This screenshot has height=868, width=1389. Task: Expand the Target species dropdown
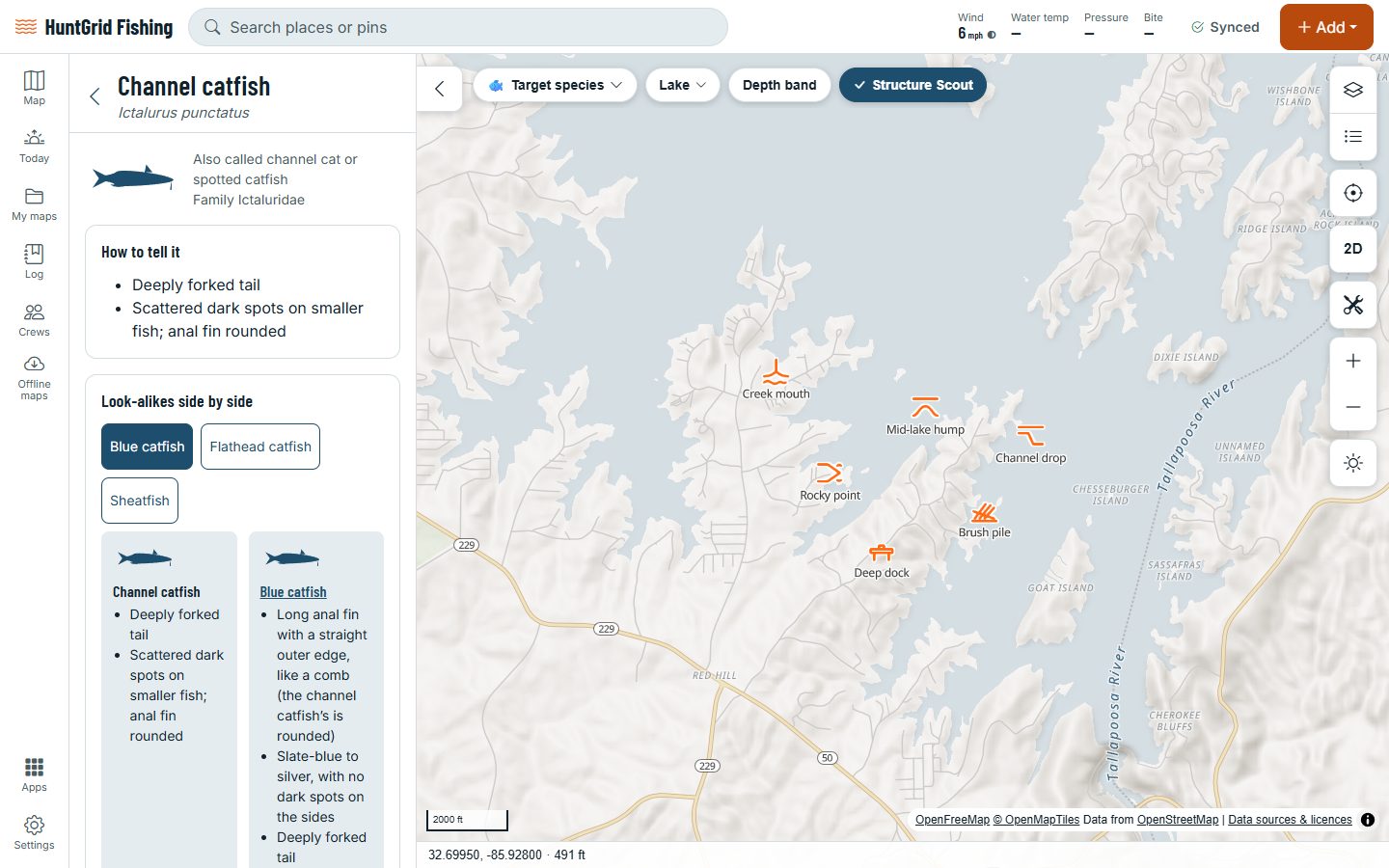coord(555,85)
